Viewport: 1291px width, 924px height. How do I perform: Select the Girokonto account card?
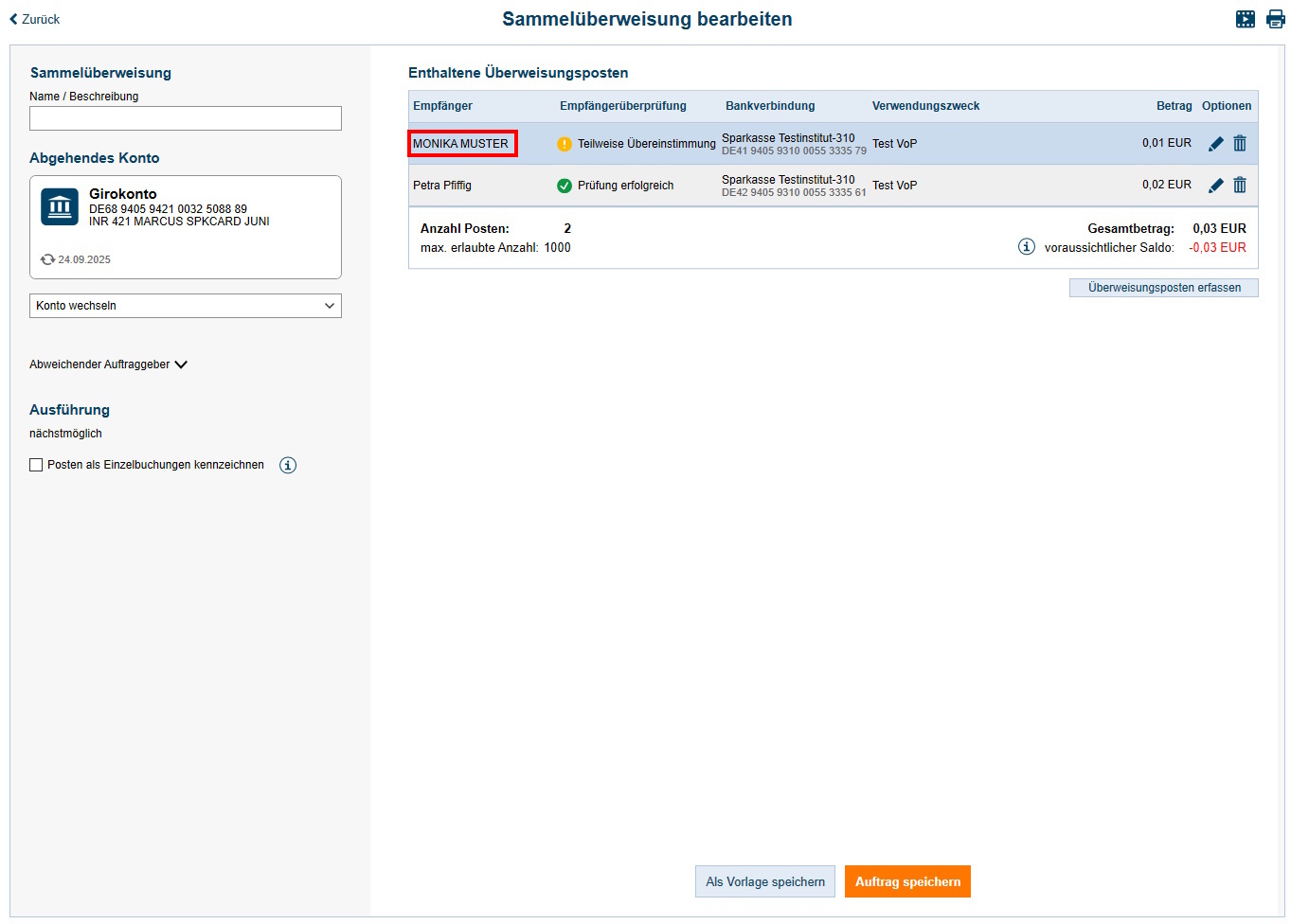click(x=186, y=227)
